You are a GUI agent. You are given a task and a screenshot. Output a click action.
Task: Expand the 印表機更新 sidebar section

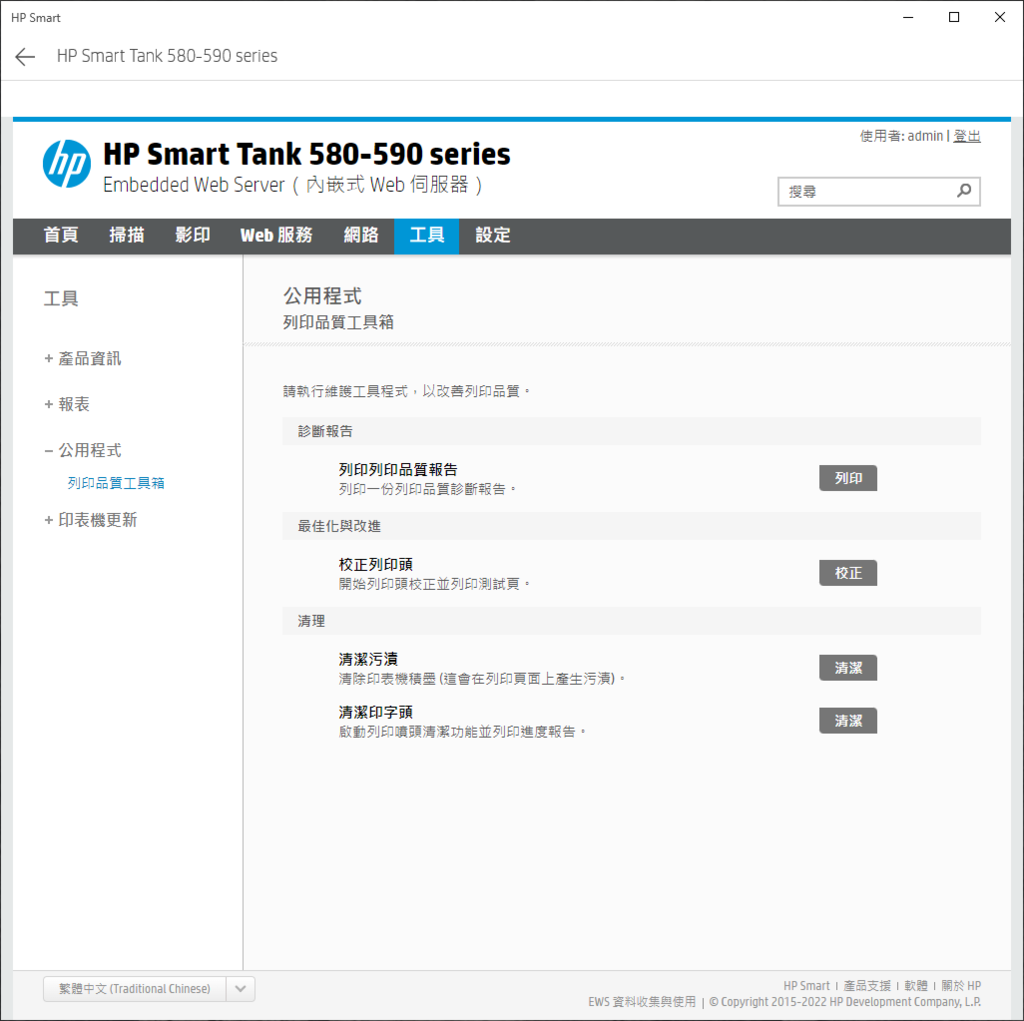tap(91, 520)
